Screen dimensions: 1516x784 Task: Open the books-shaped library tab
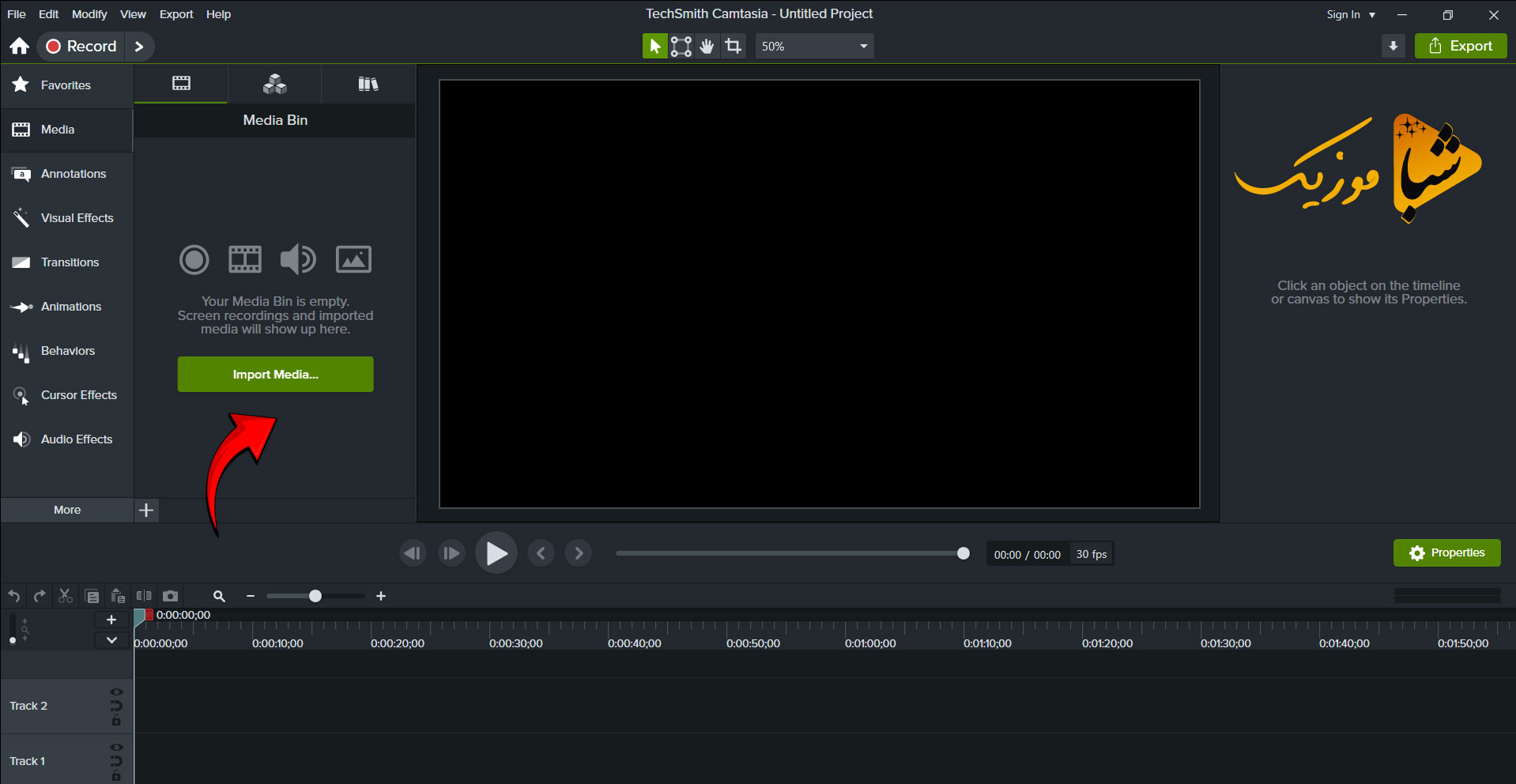pyautogui.click(x=368, y=83)
